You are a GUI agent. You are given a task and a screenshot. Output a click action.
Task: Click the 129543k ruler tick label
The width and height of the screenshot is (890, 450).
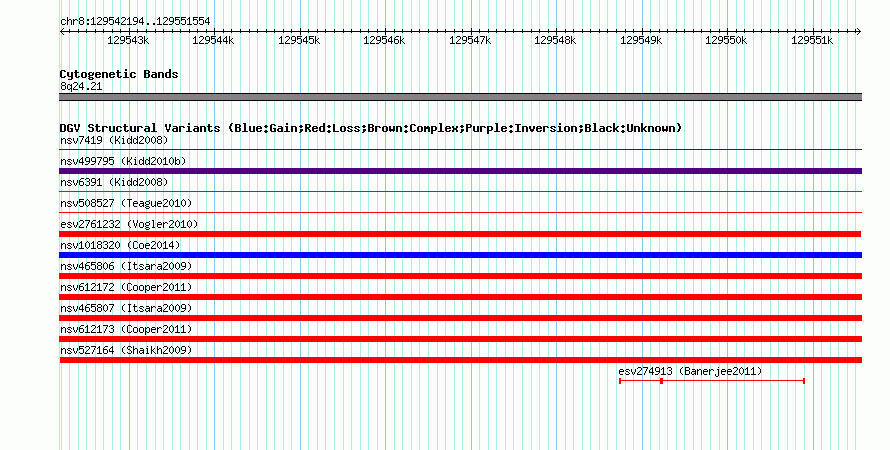[128, 41]
